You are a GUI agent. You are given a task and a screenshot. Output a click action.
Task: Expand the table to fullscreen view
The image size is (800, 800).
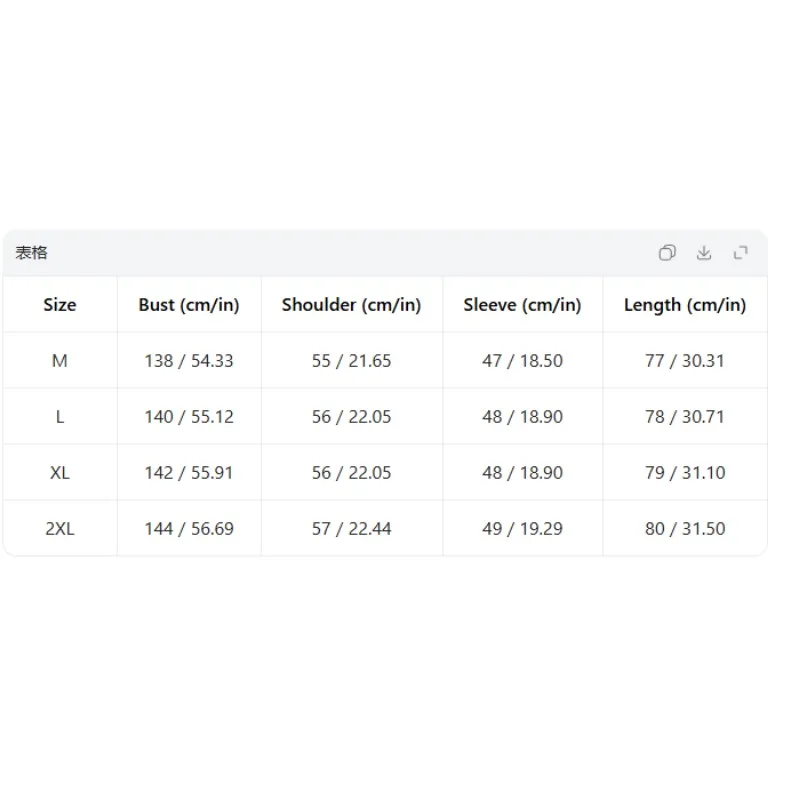(740, 253)
